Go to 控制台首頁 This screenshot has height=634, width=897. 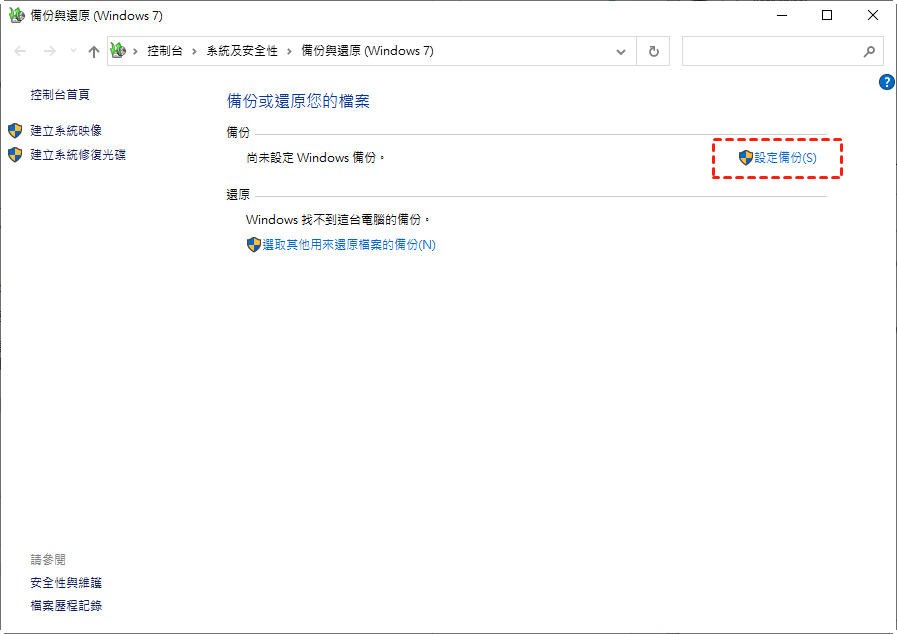(x=60, y=94)
